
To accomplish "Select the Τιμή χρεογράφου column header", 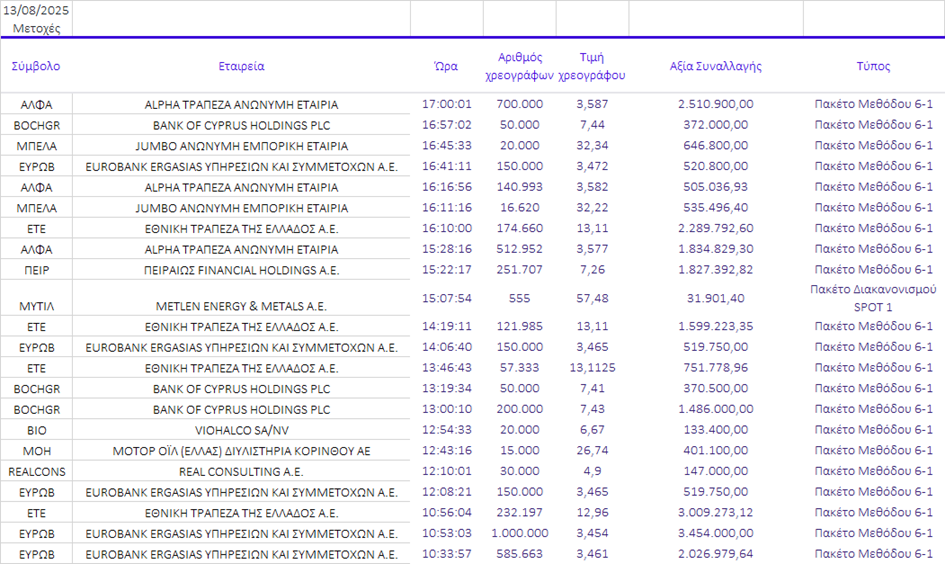I will point(591,66).
